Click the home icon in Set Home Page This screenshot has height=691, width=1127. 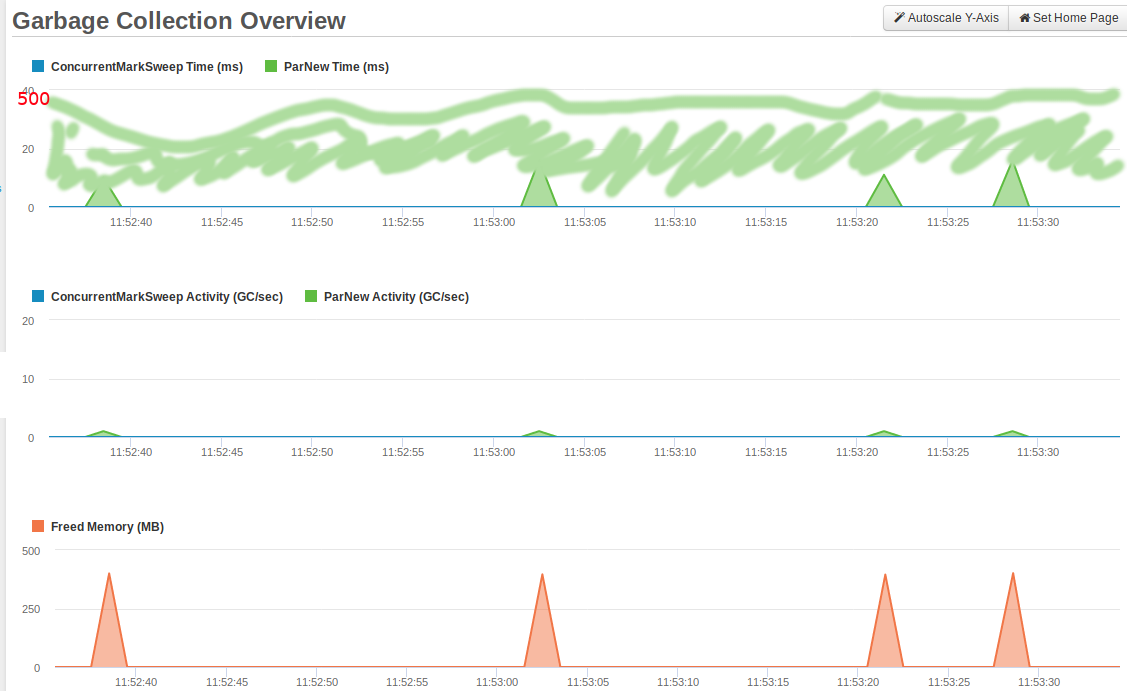pyautogui.click(x=1025, y=17)
